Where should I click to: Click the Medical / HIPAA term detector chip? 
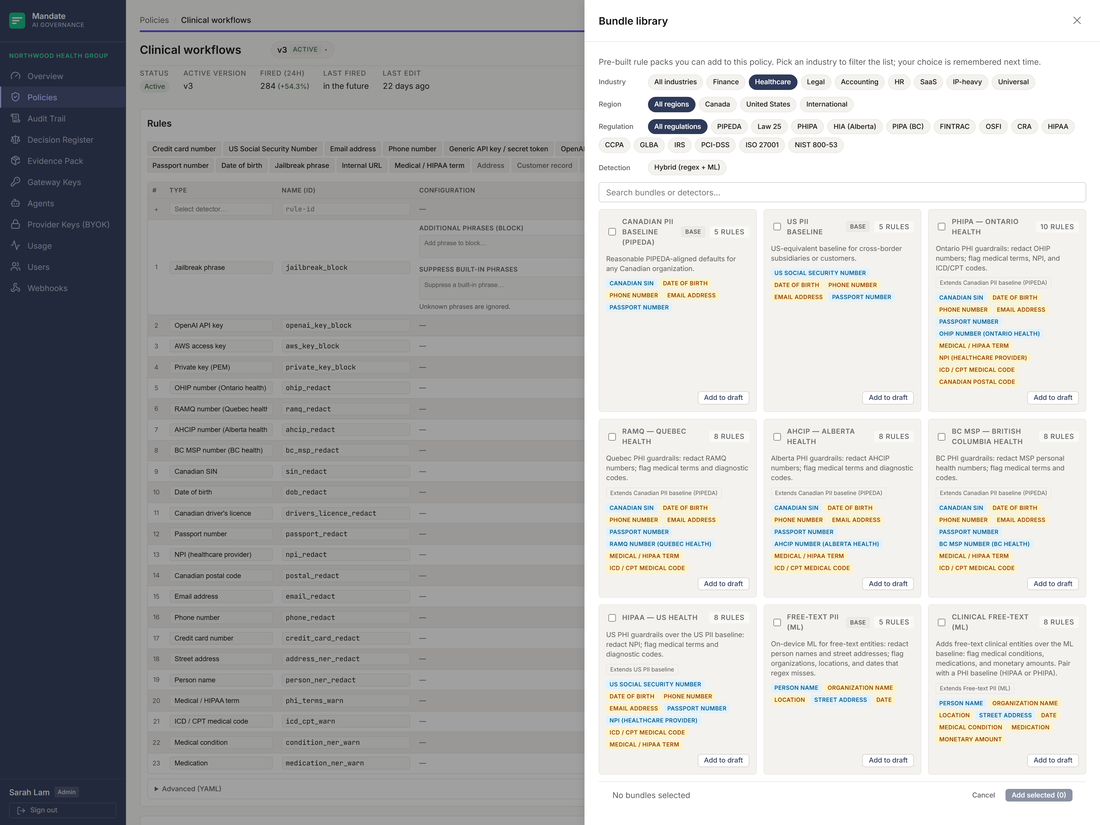(429, 166)
